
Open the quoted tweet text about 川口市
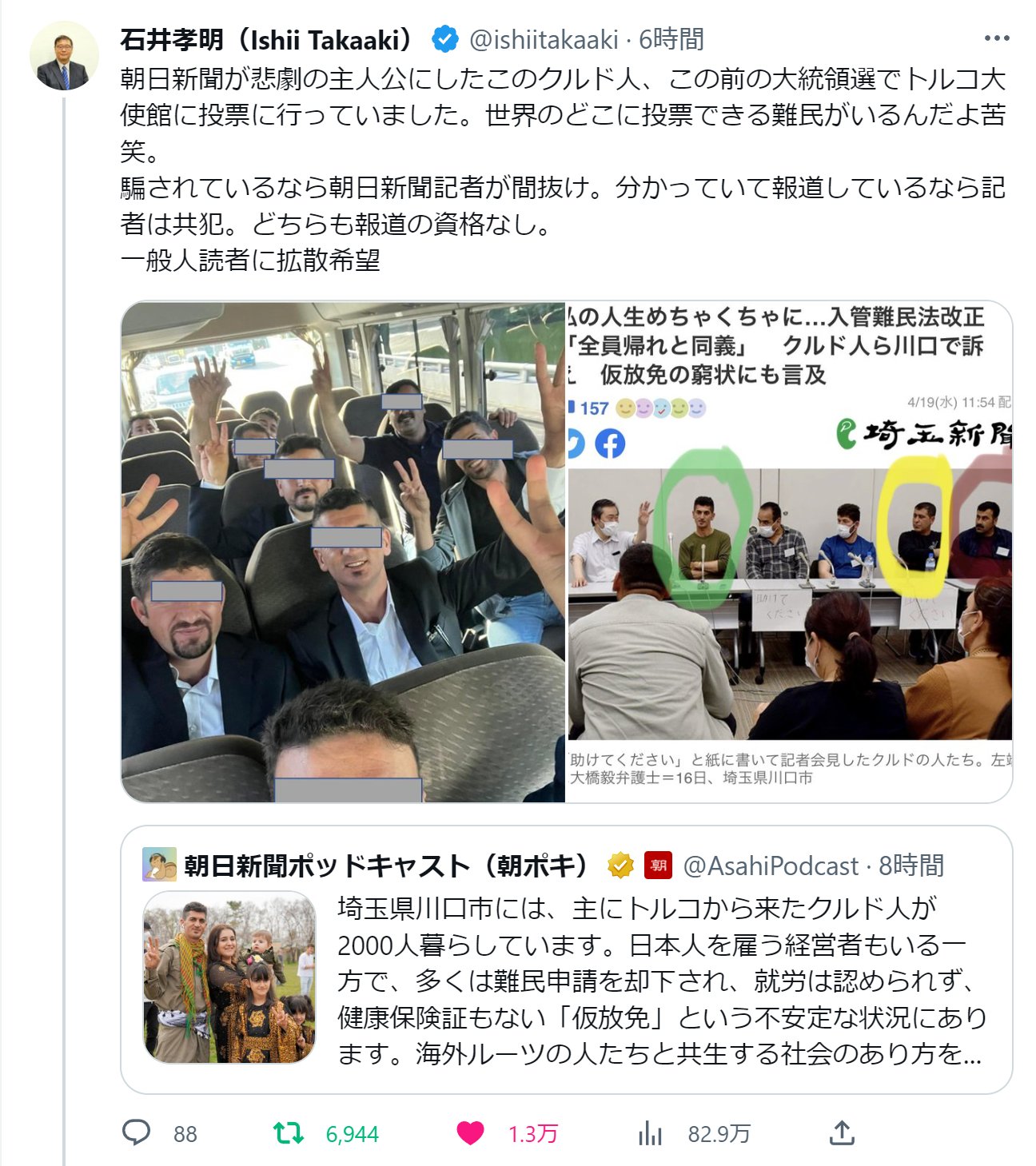pos(662,981)
